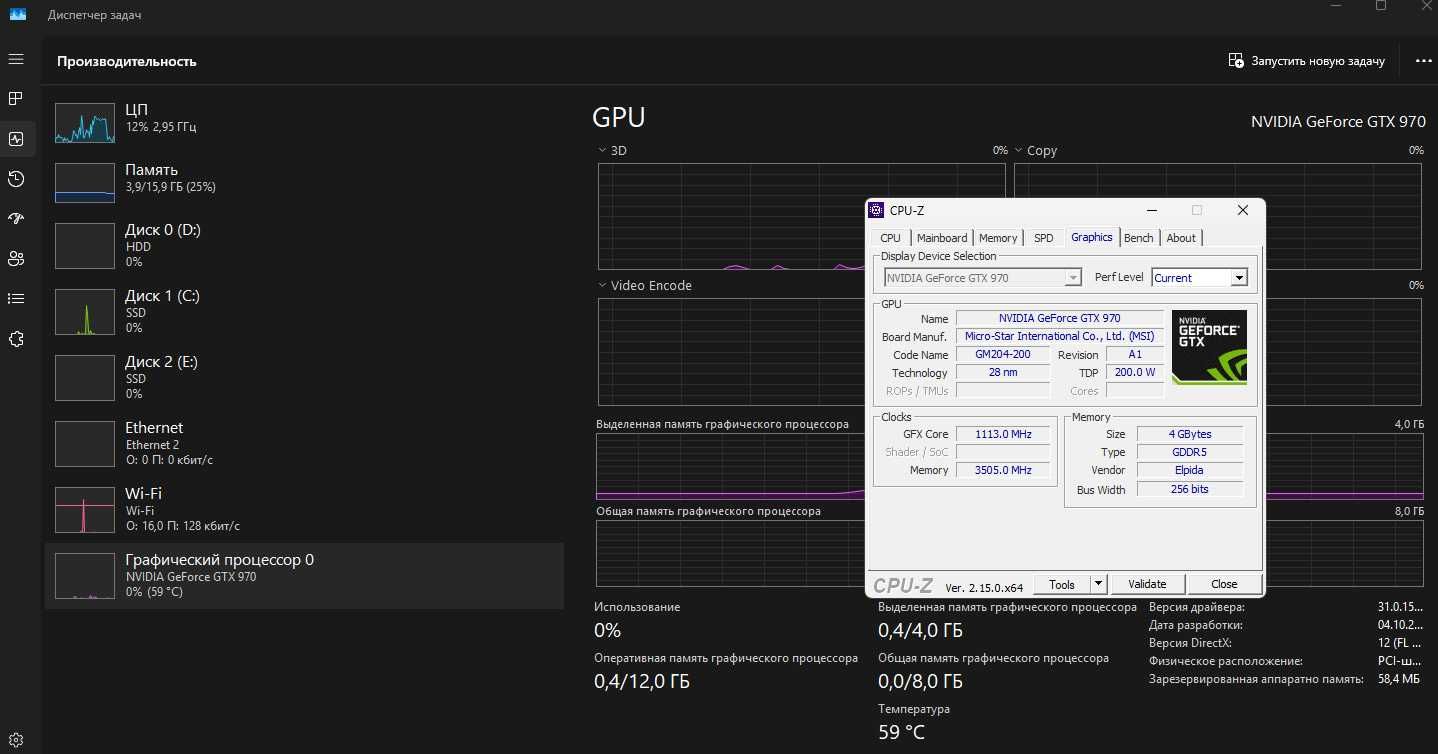Click the CPU-Z title bar icon

(877, 210)
